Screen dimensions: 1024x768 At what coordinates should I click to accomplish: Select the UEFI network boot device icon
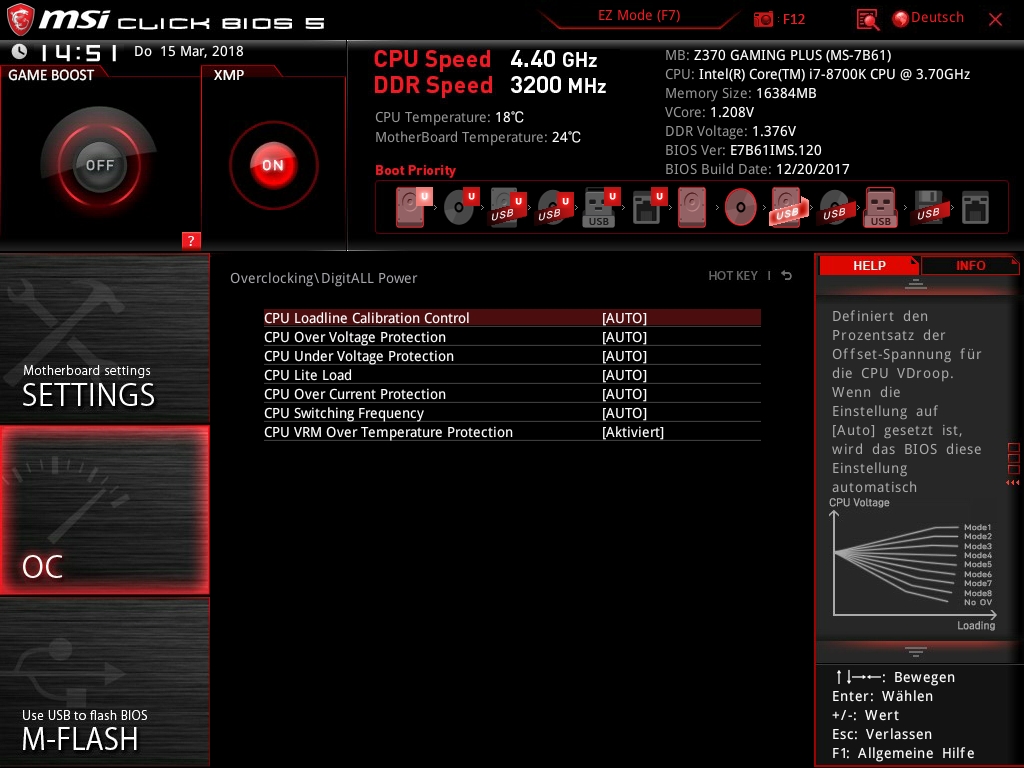[x=649, y=208]
